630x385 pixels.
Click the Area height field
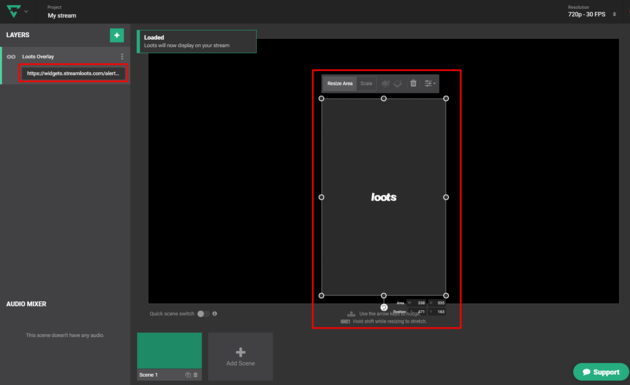(x=437, y=303)
